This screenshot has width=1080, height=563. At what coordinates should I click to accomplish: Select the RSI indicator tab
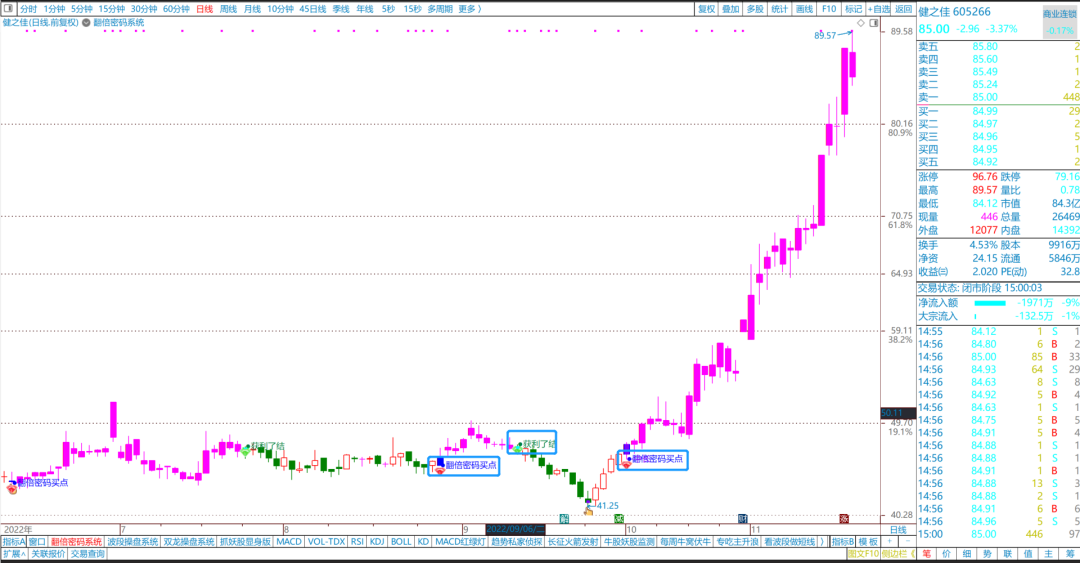click(357, 542)
